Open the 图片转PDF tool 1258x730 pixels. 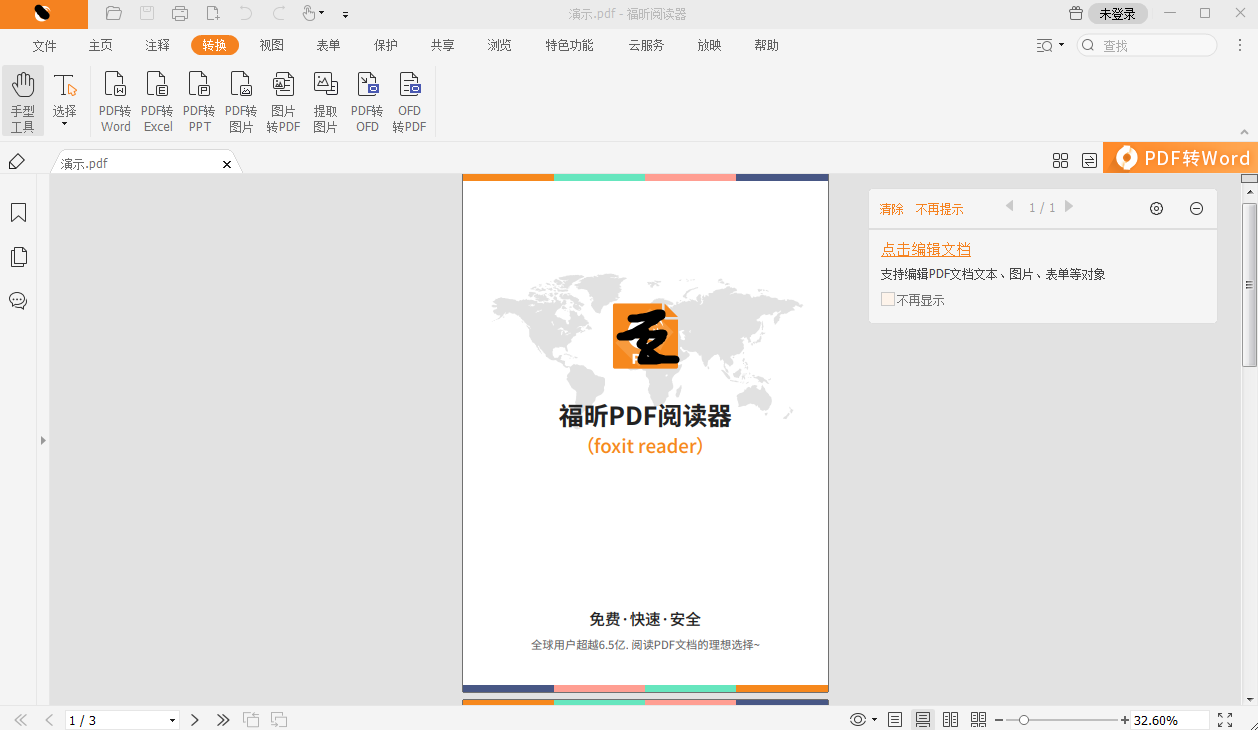283,102
